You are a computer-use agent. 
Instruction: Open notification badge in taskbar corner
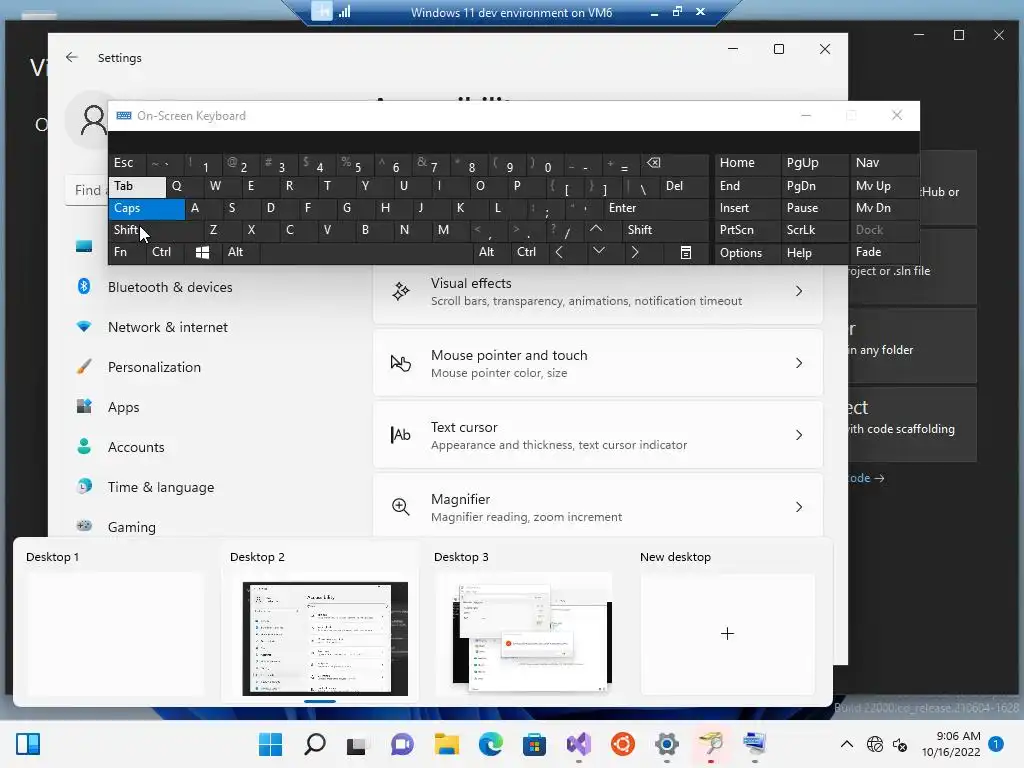pyautogui.click(x=996, y=743)
